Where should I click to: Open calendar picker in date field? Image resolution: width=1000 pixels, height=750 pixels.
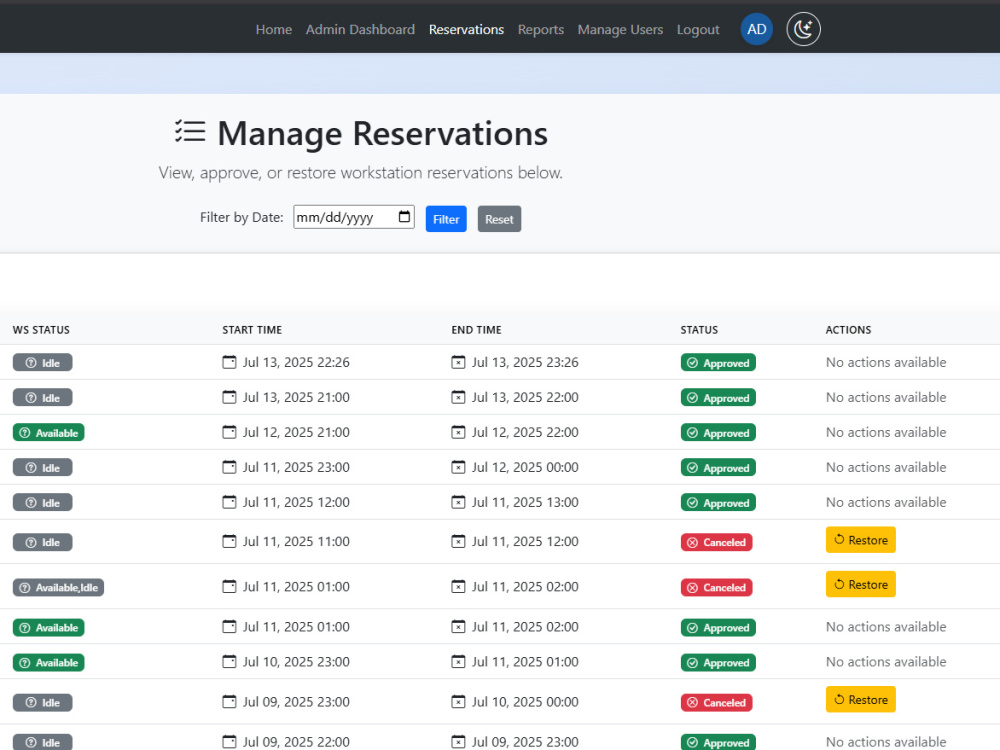coord(404,217)
